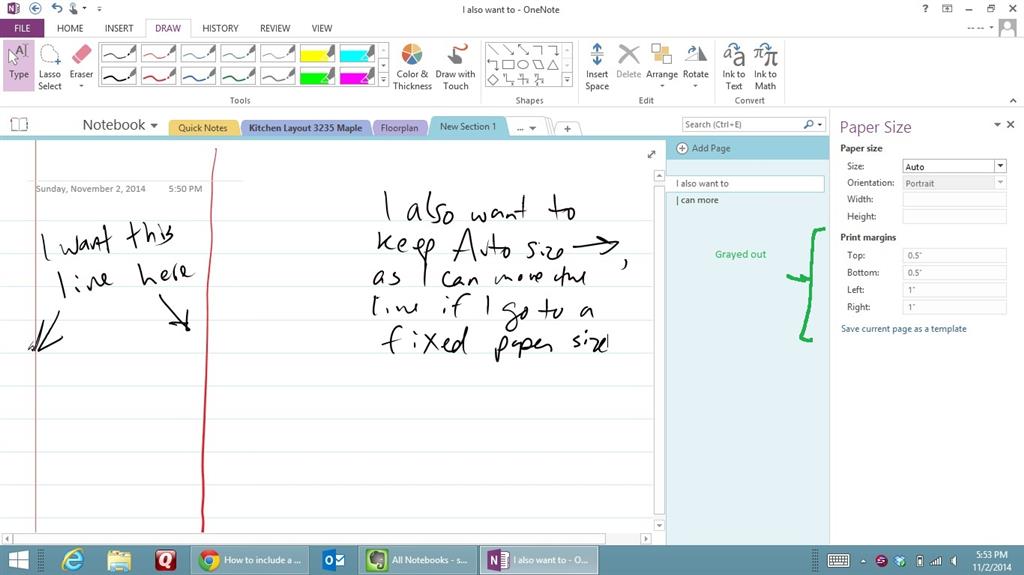Image resolution: width=1024 pixels, height=575 pixels.
Task: Click Add Page
Action: click(x=703, y=148)
